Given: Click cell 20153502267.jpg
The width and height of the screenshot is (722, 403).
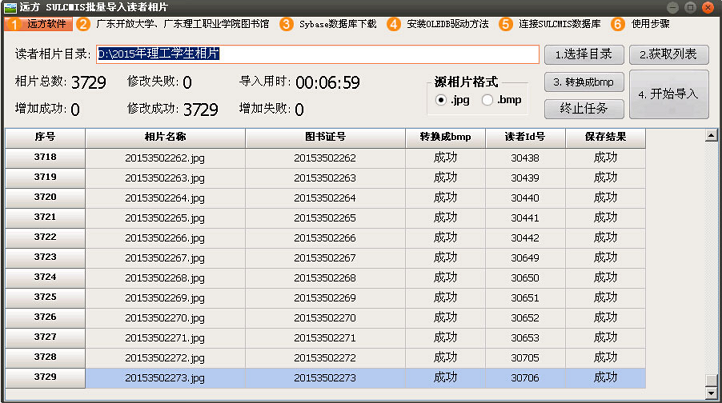Looking at the screenshot, I should 165,258.
